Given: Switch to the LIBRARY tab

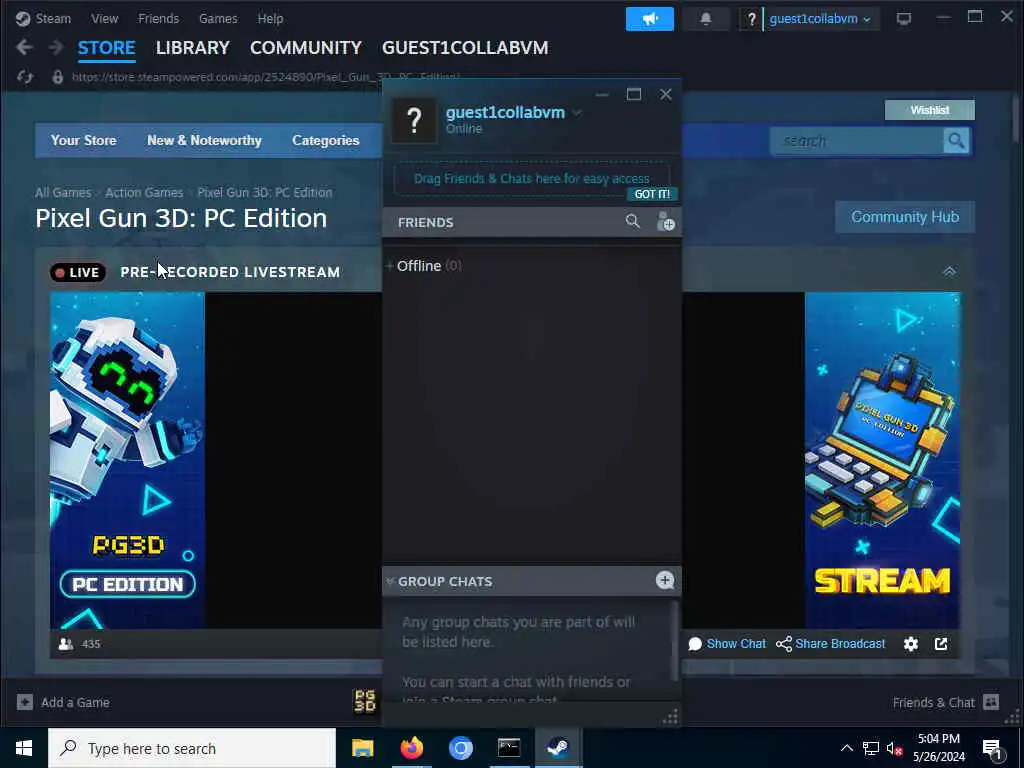Looking at the screenshot, I should [x=193, y=48].
